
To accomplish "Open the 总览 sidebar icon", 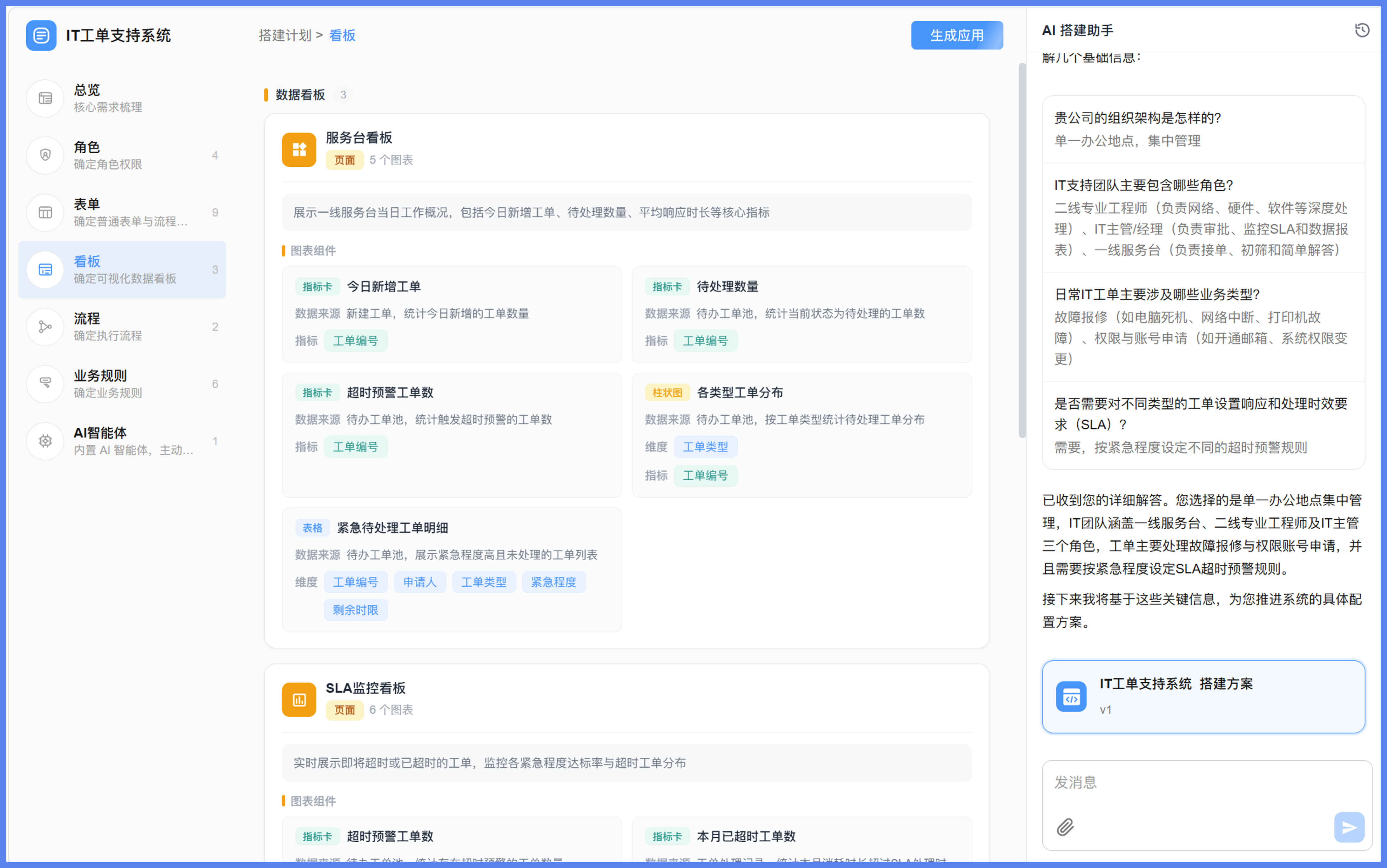I will [45, 98].
